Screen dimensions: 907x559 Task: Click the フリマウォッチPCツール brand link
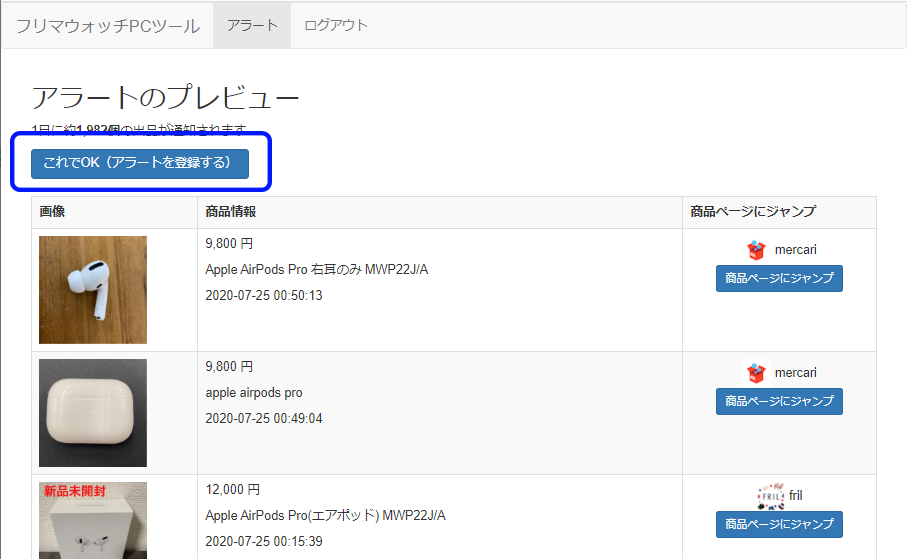(x=107, y=25)
